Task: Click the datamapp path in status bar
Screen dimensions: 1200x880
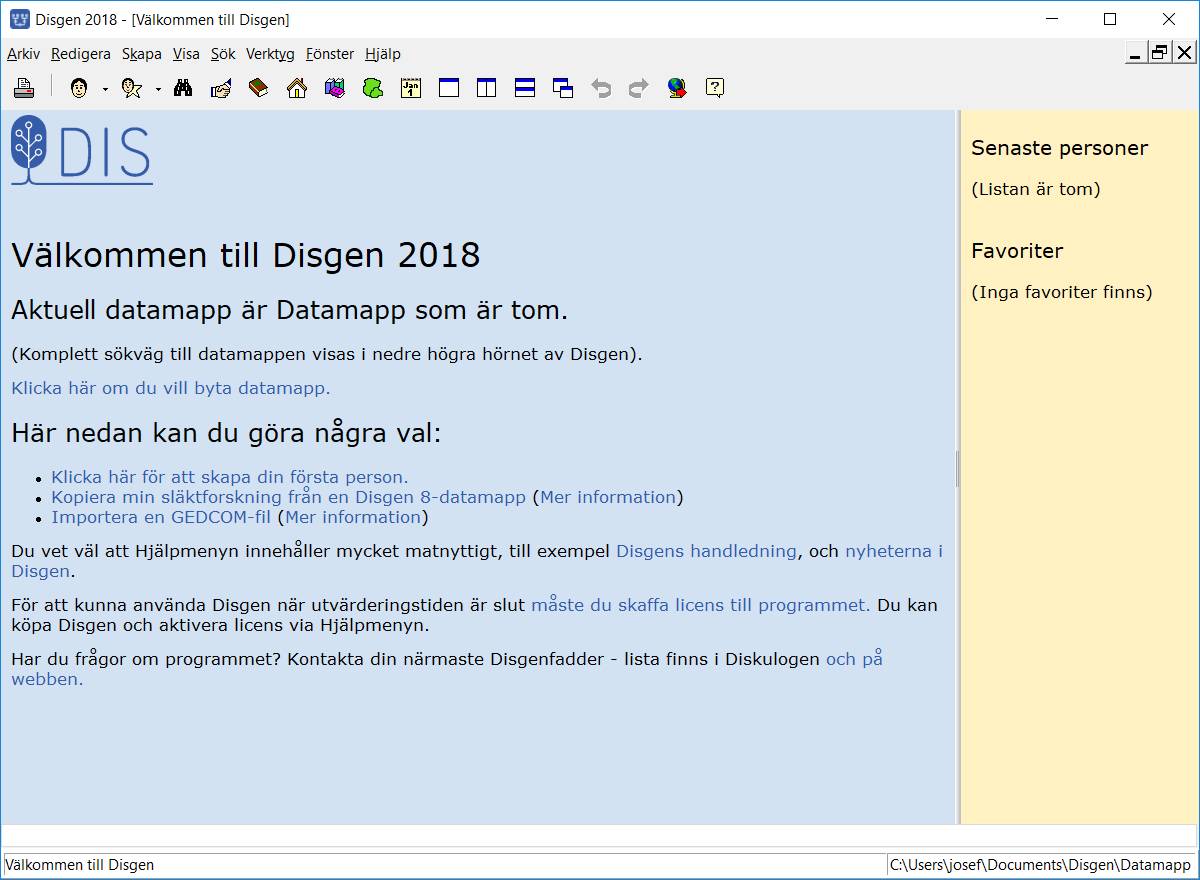Action: coord(1041,865)
